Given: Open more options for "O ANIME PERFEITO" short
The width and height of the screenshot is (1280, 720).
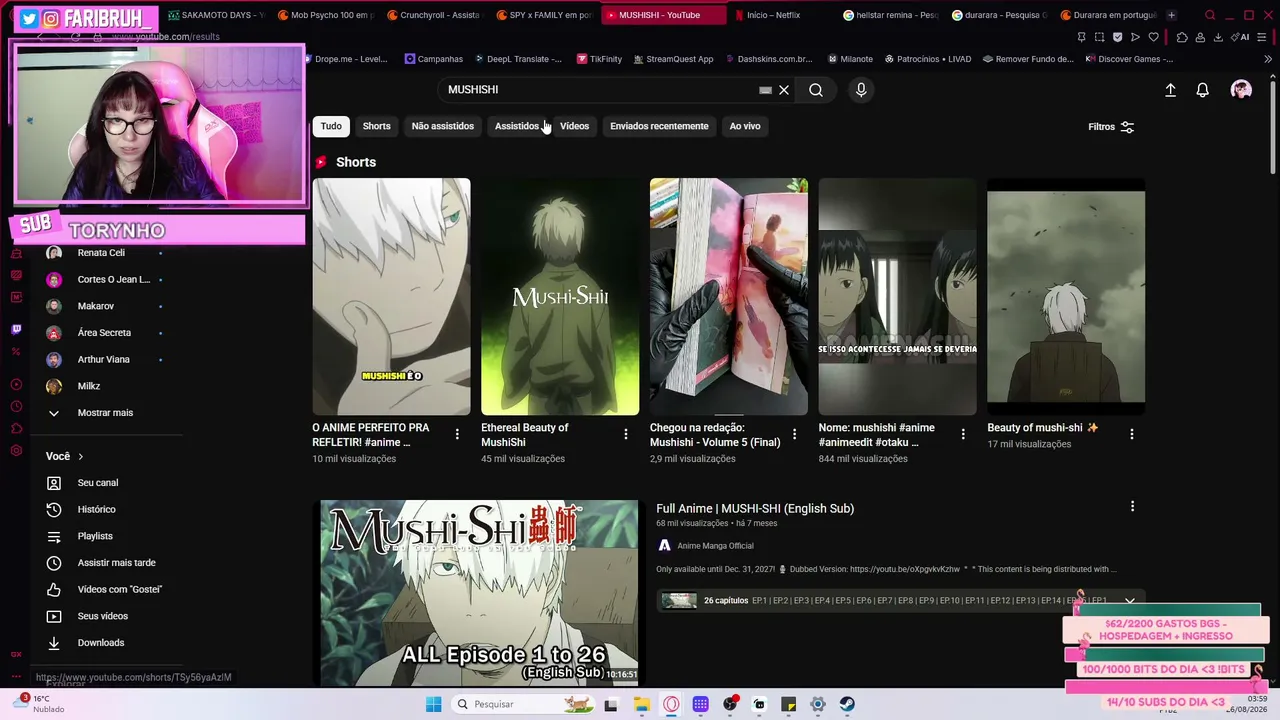Looking at the screenshot, I should [457, 434].
